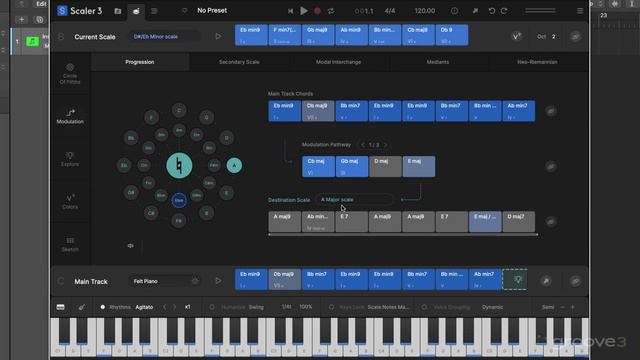
Task: Play the Main Track progression
Action: pos(218,281)
